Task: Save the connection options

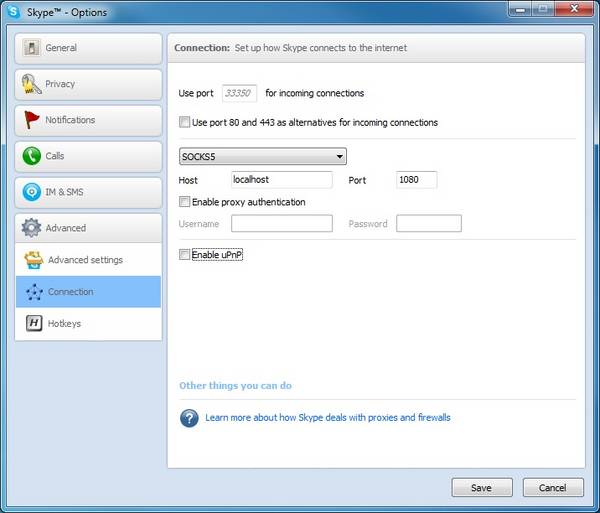Action: 482,487
